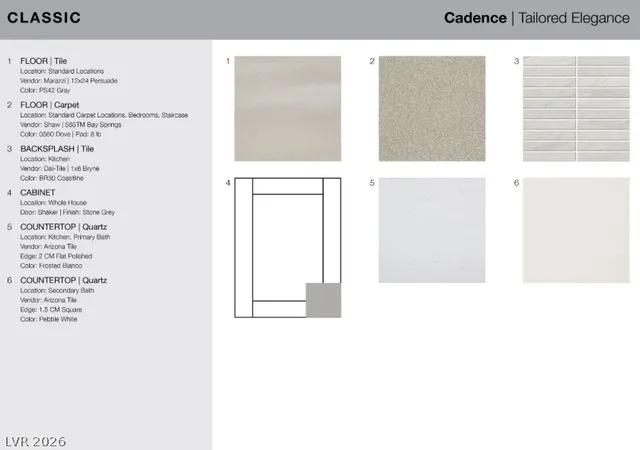640x450 pixels.
Task: Click 'Color: 0560 Dove | Pad: 8 lb' line
Action: [x=61, y=134]
